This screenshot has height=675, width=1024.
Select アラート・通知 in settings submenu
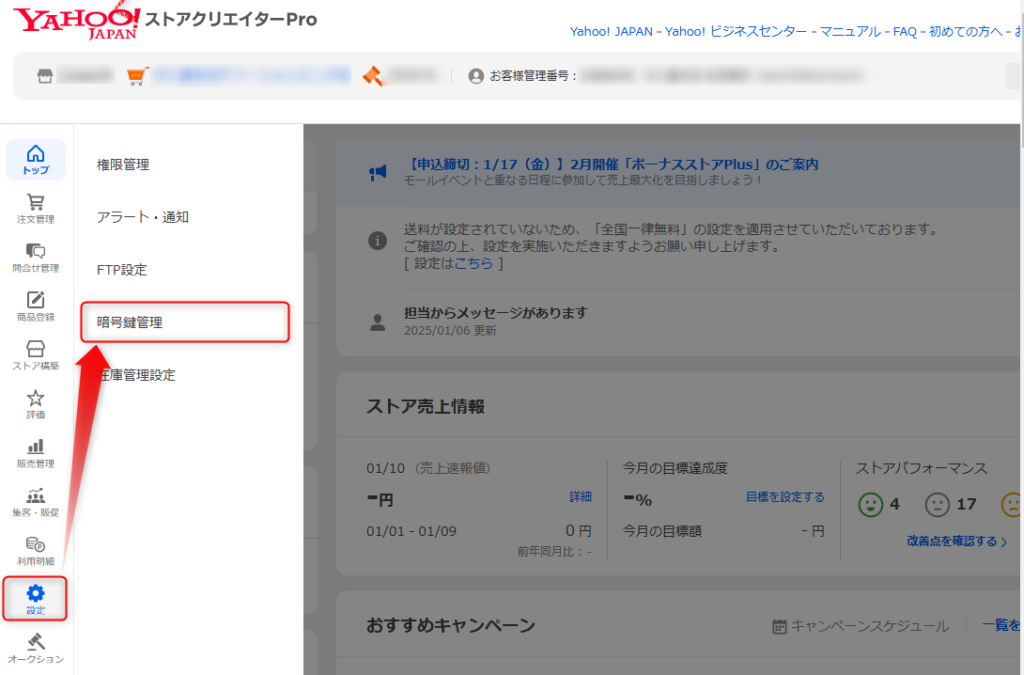click(142, 217)
